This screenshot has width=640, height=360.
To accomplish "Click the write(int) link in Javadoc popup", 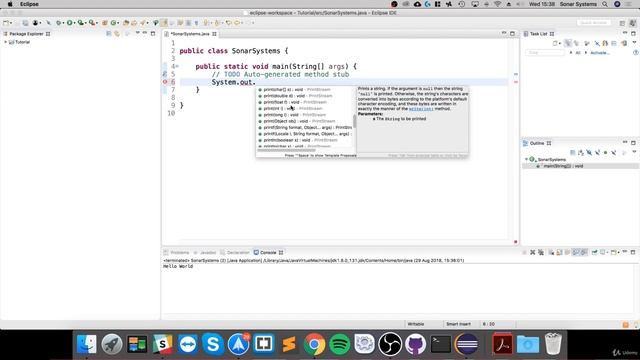I will tap(421, 109).
